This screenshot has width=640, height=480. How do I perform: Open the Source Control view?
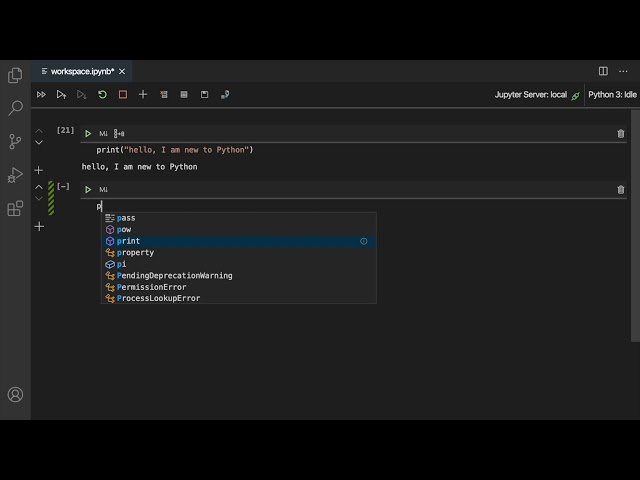coord(15,142)
